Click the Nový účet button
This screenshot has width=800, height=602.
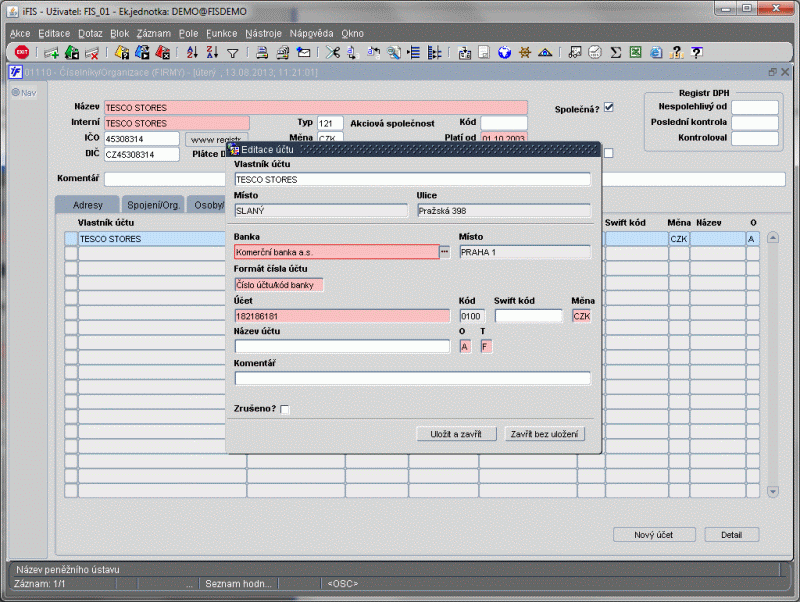click(x=654, y=535)
